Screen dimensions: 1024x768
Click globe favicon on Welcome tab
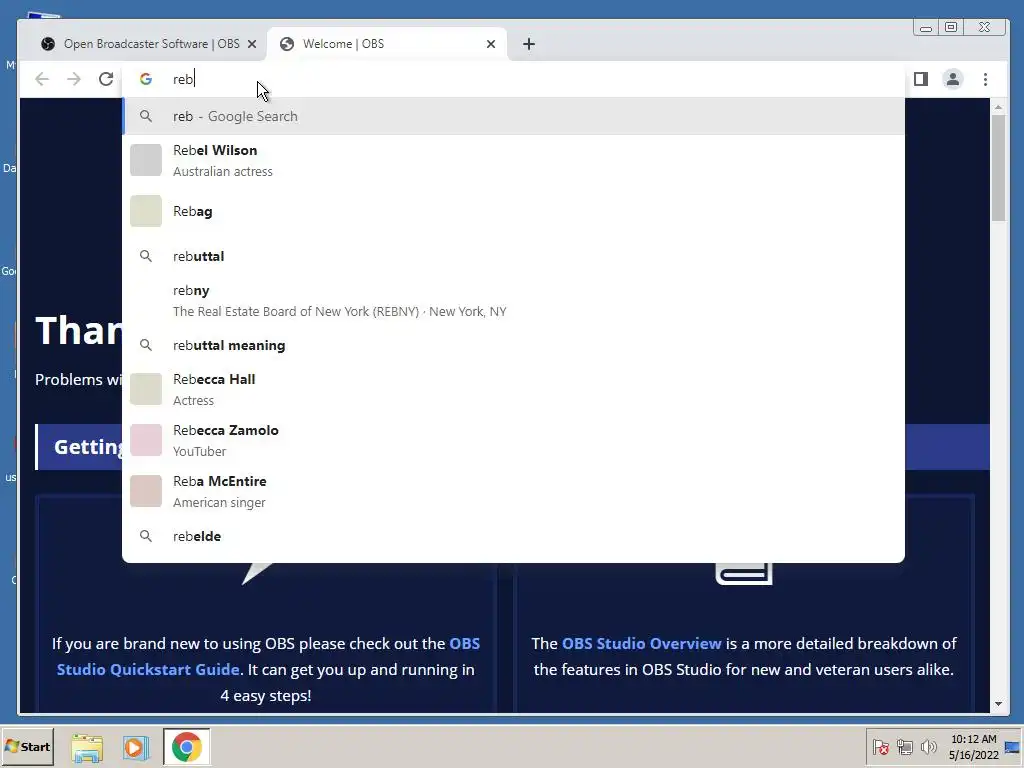286,44
